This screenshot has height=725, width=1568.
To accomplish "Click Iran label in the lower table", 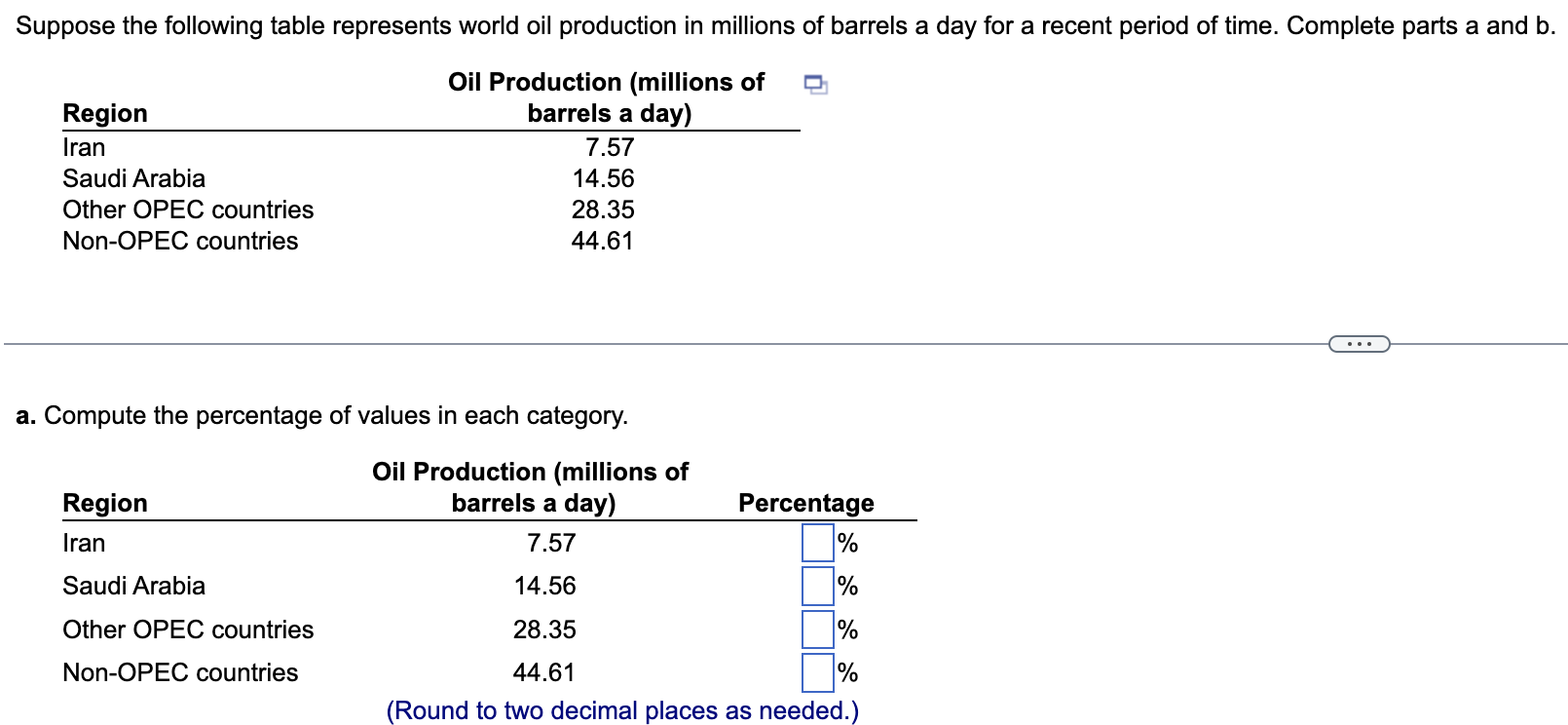I will 84,543.
